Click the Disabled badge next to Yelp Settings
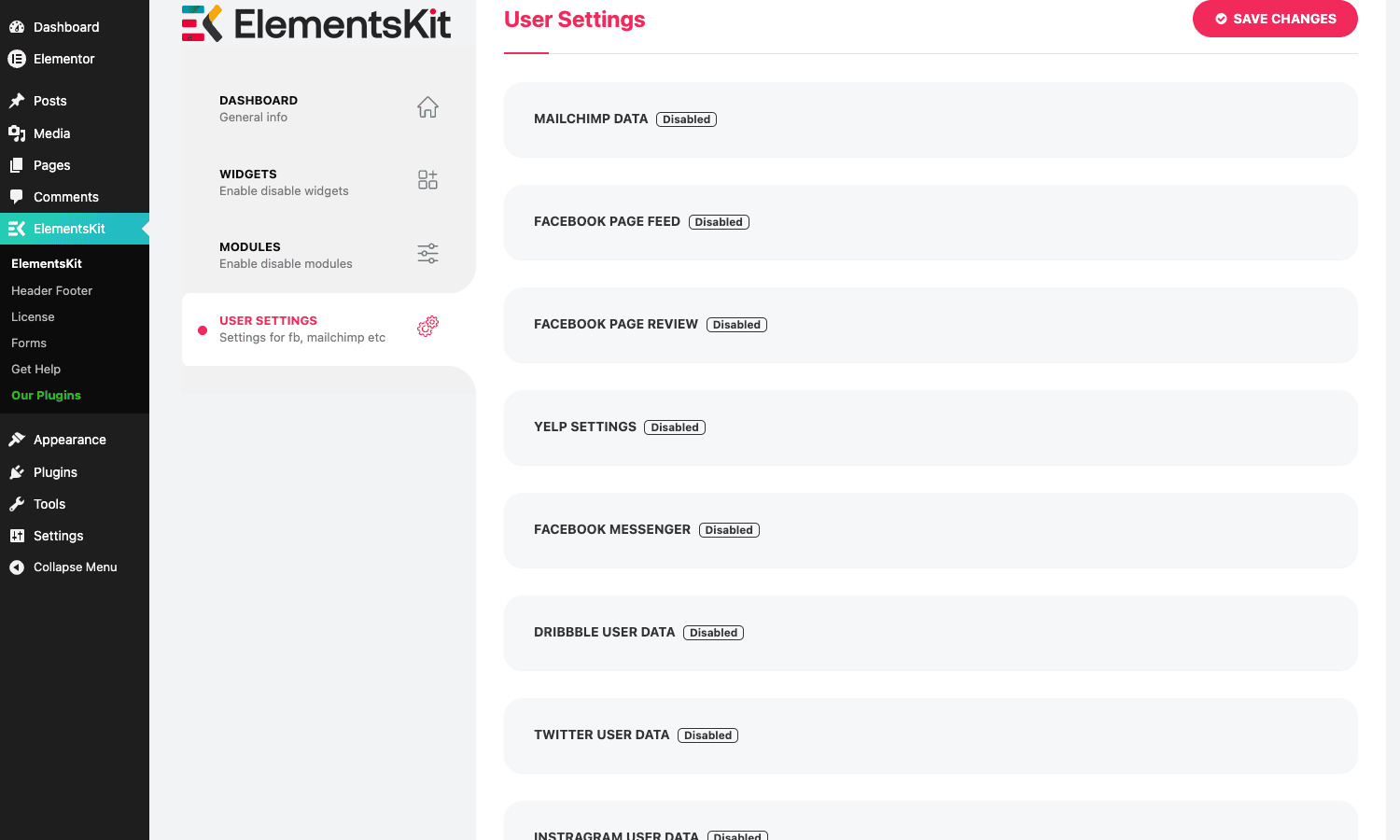 click(675, 427)
